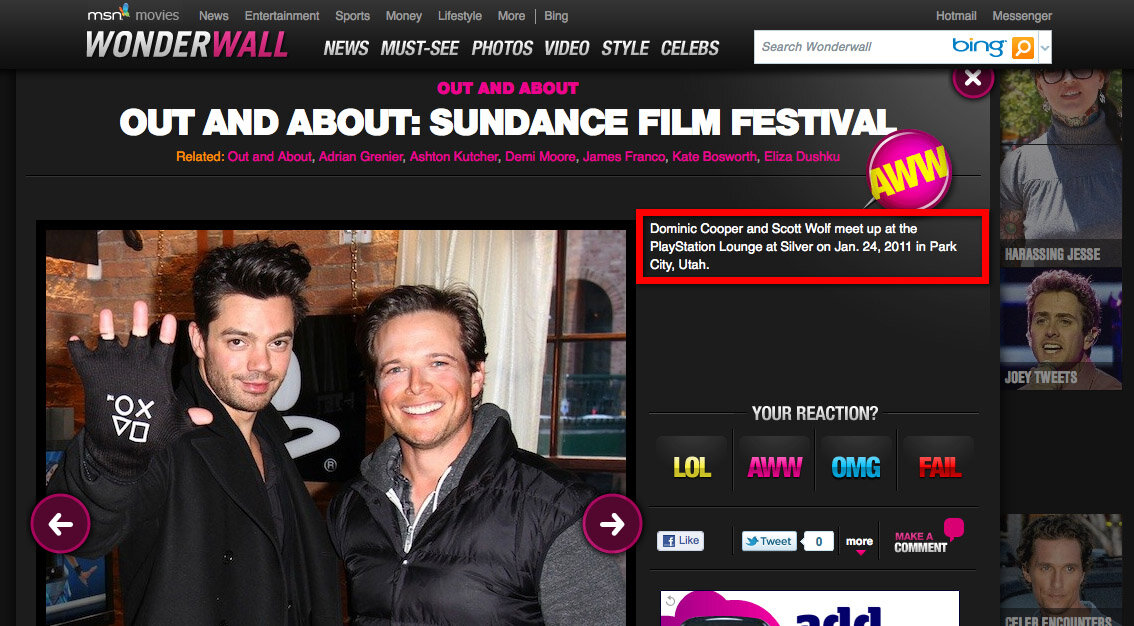Open Messenger link
Viewport: 1134px width, 626px height.
[x=1022, y=16]
